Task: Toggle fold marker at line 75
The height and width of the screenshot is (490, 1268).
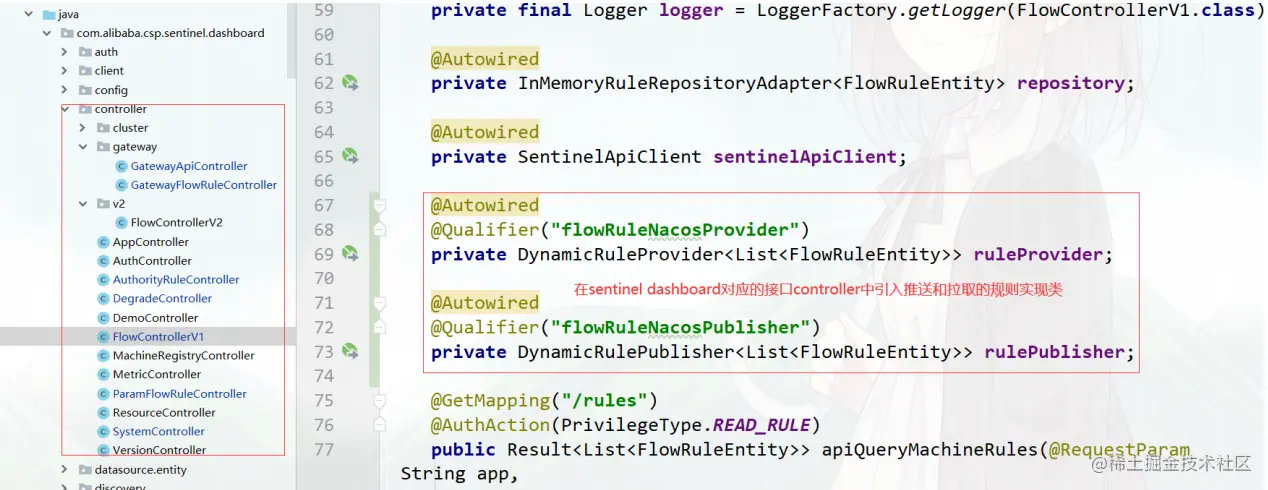Action: pyautogui.click(x=379, y=400)
